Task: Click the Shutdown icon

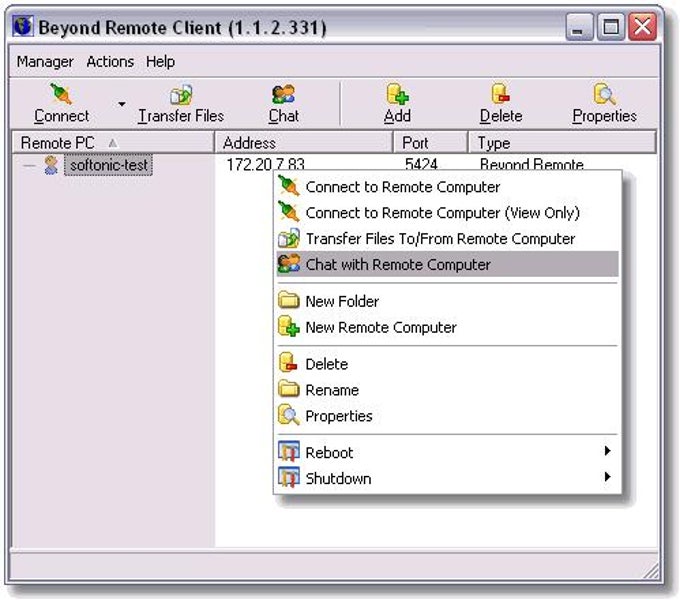Action: 289,478
